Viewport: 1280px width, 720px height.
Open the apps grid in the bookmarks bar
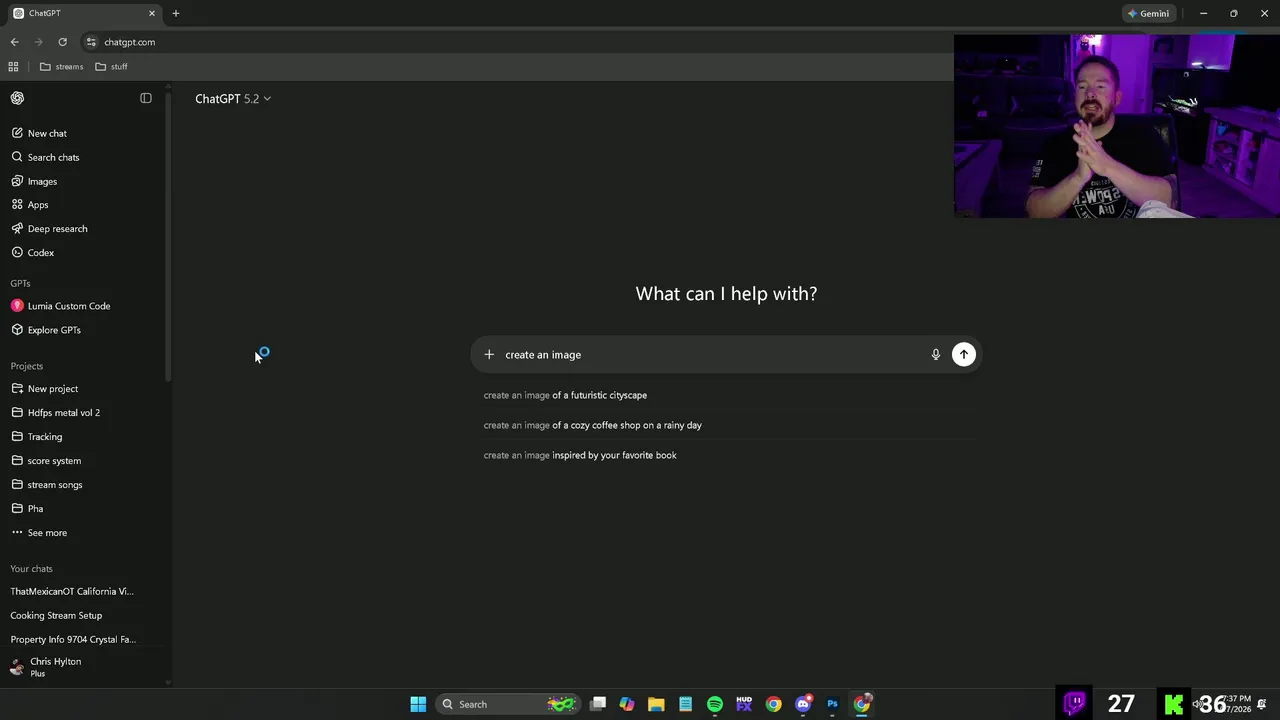(13, 67)
